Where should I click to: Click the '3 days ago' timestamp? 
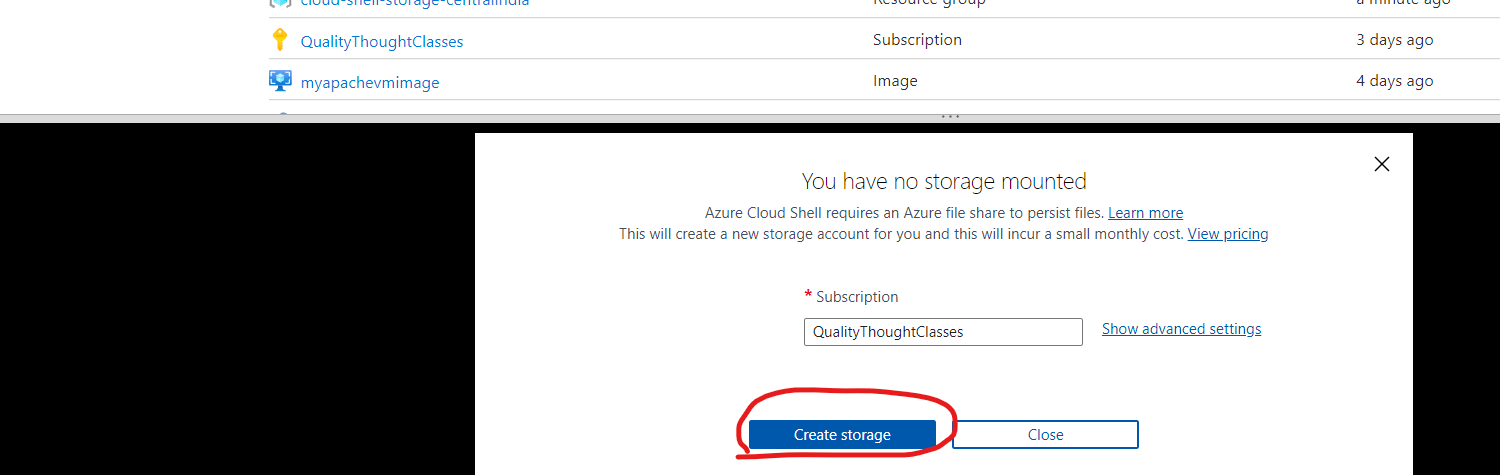1394,40
